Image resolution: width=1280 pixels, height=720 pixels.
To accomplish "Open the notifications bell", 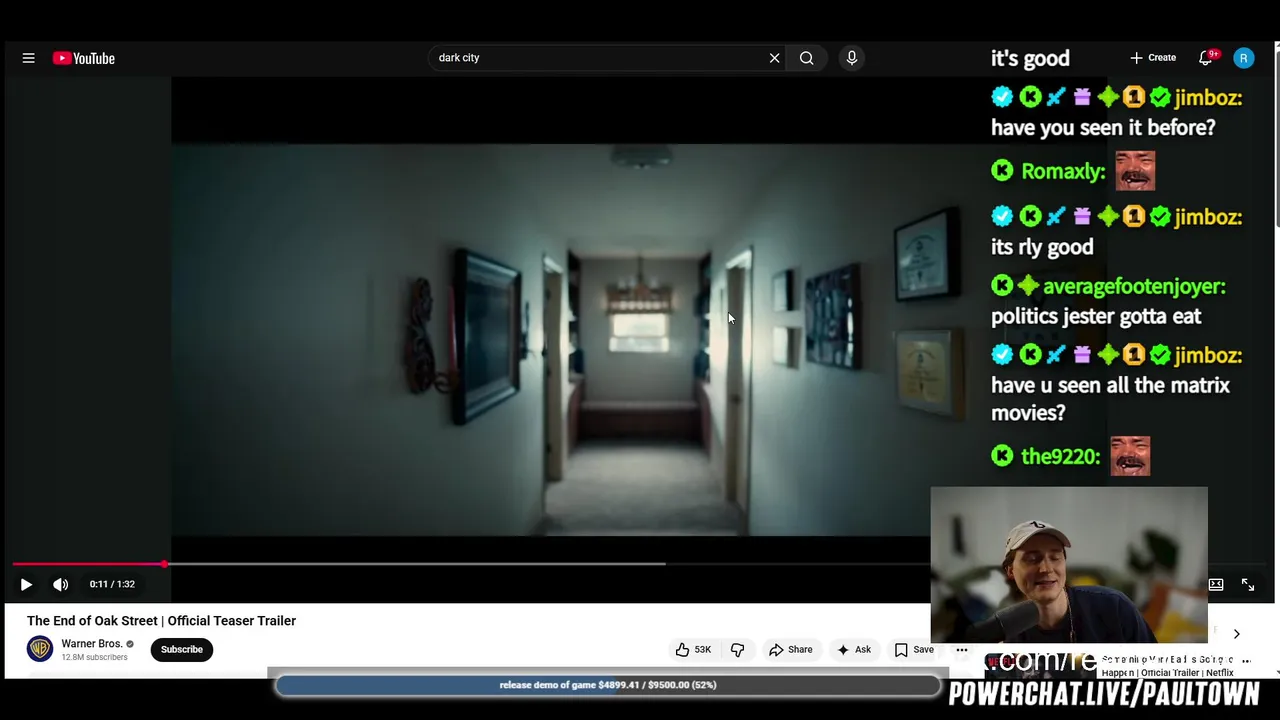I will 1206,58.
